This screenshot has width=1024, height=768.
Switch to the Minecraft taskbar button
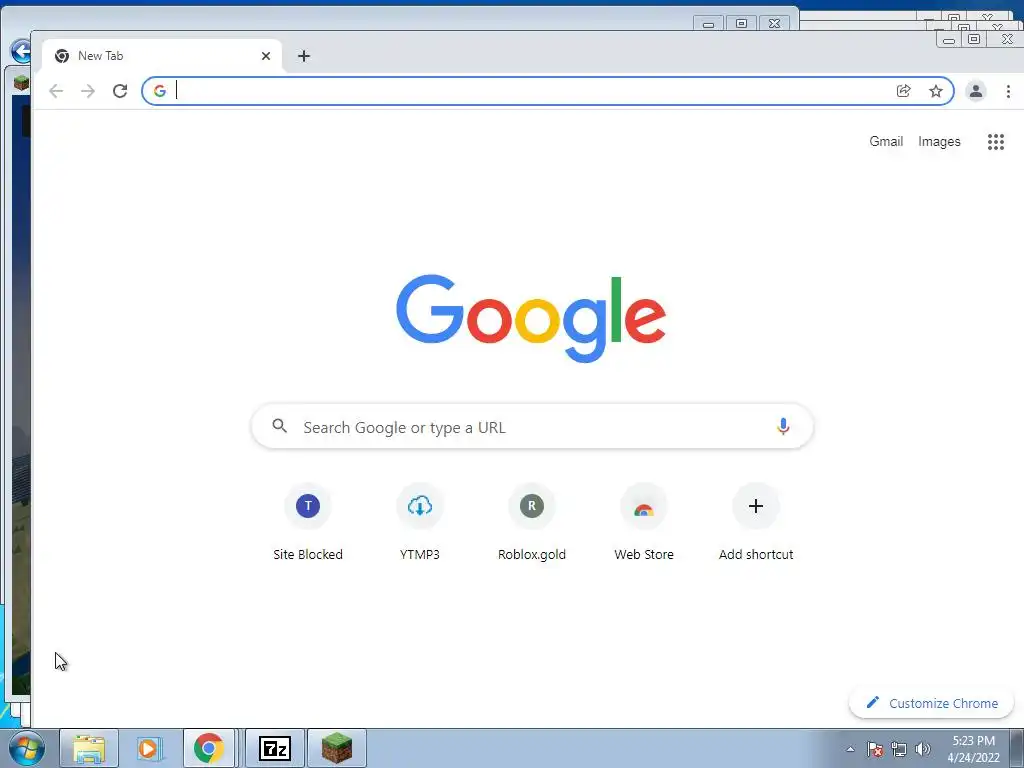[x=337, y=748]
